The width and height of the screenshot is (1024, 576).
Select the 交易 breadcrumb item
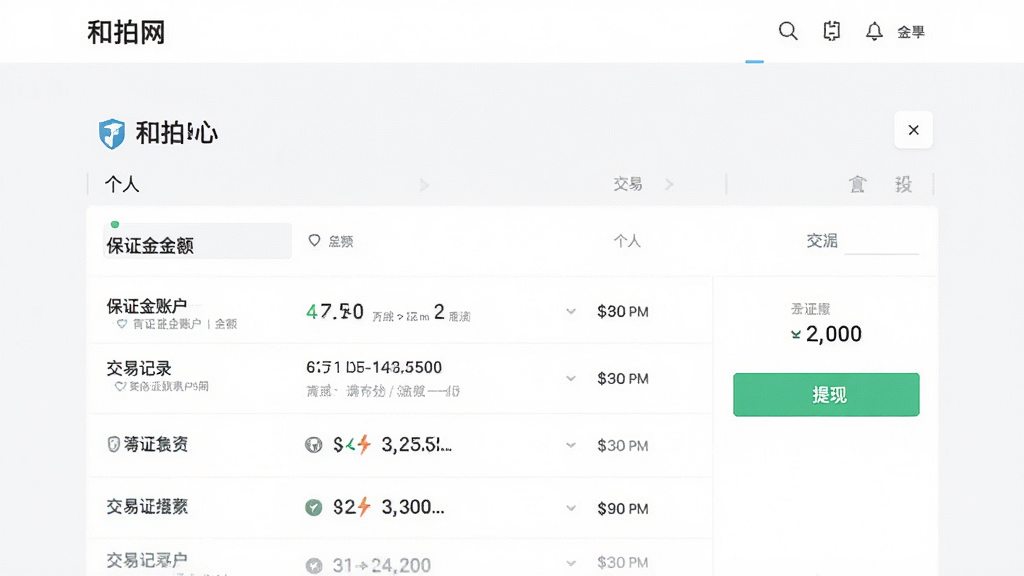coord(628,184)
